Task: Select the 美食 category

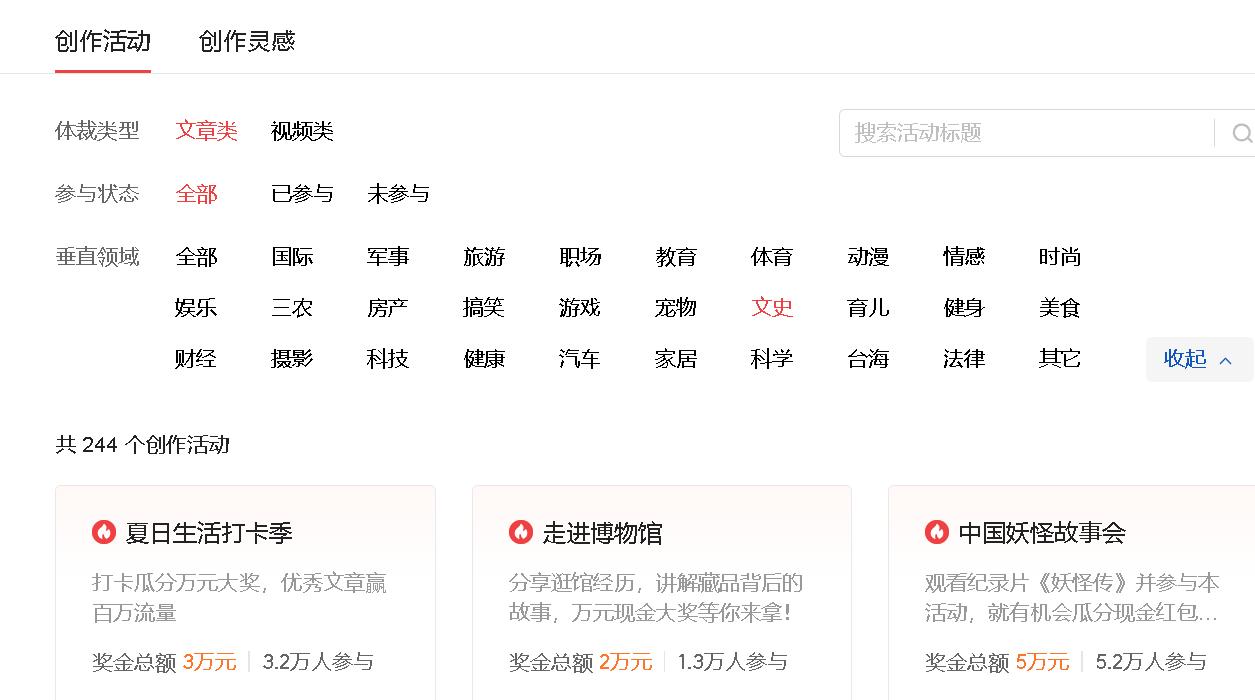Action: [1059, 308]
